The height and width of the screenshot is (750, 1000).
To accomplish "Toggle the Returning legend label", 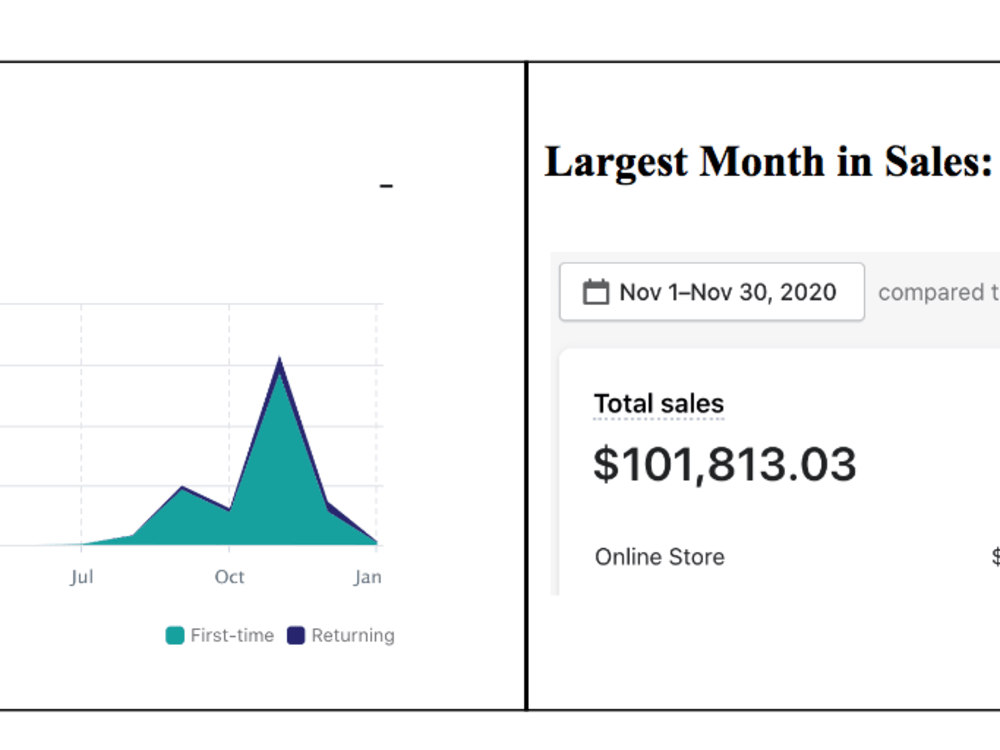I will [x=353, y=635].
